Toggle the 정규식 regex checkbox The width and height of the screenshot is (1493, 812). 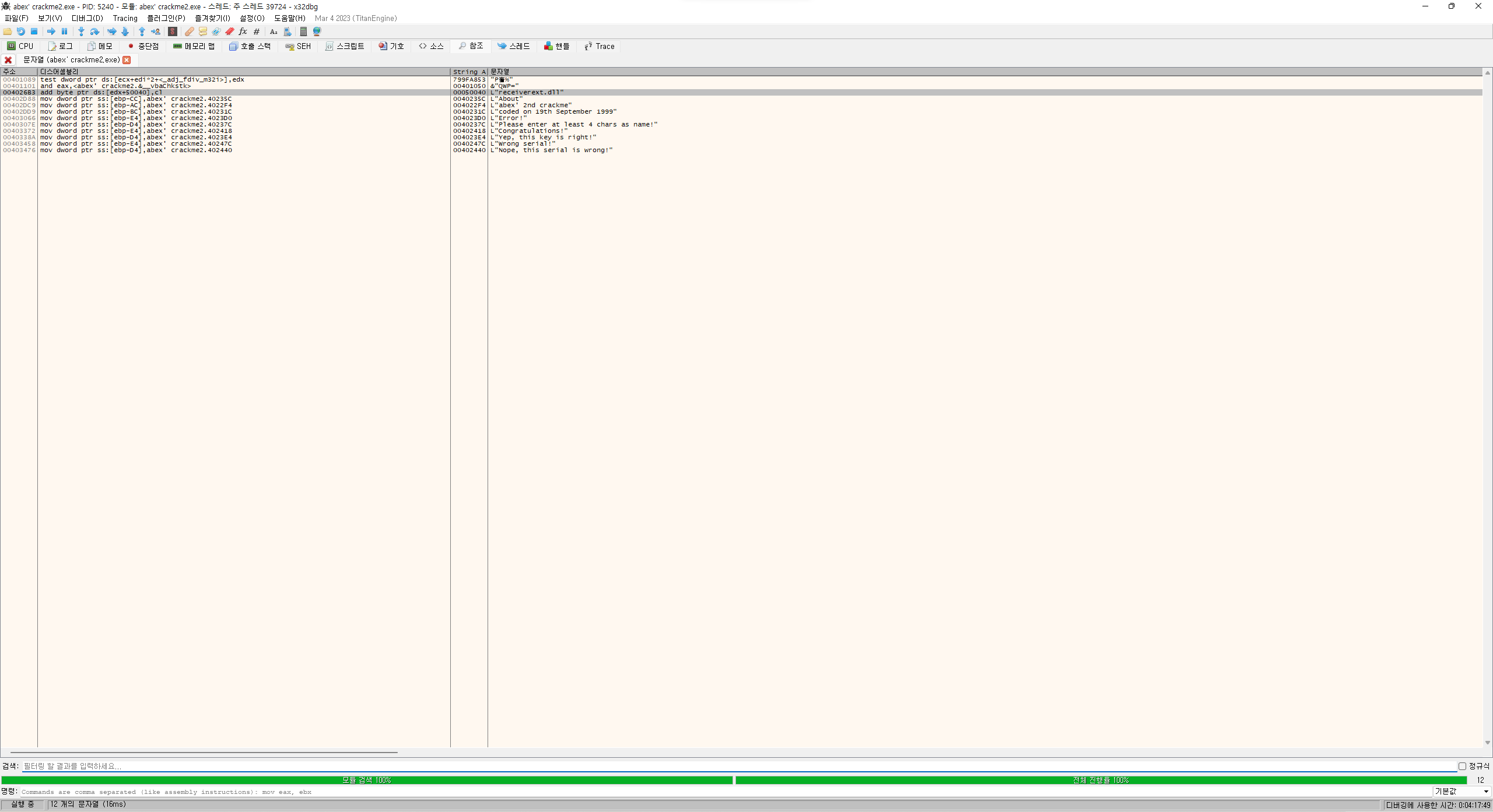point(1462,766)
